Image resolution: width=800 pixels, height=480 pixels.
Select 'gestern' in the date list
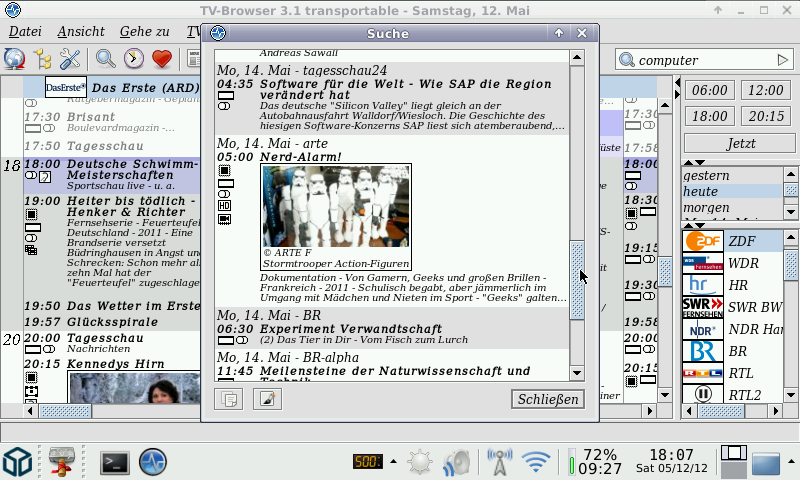[x=706, y=175]
